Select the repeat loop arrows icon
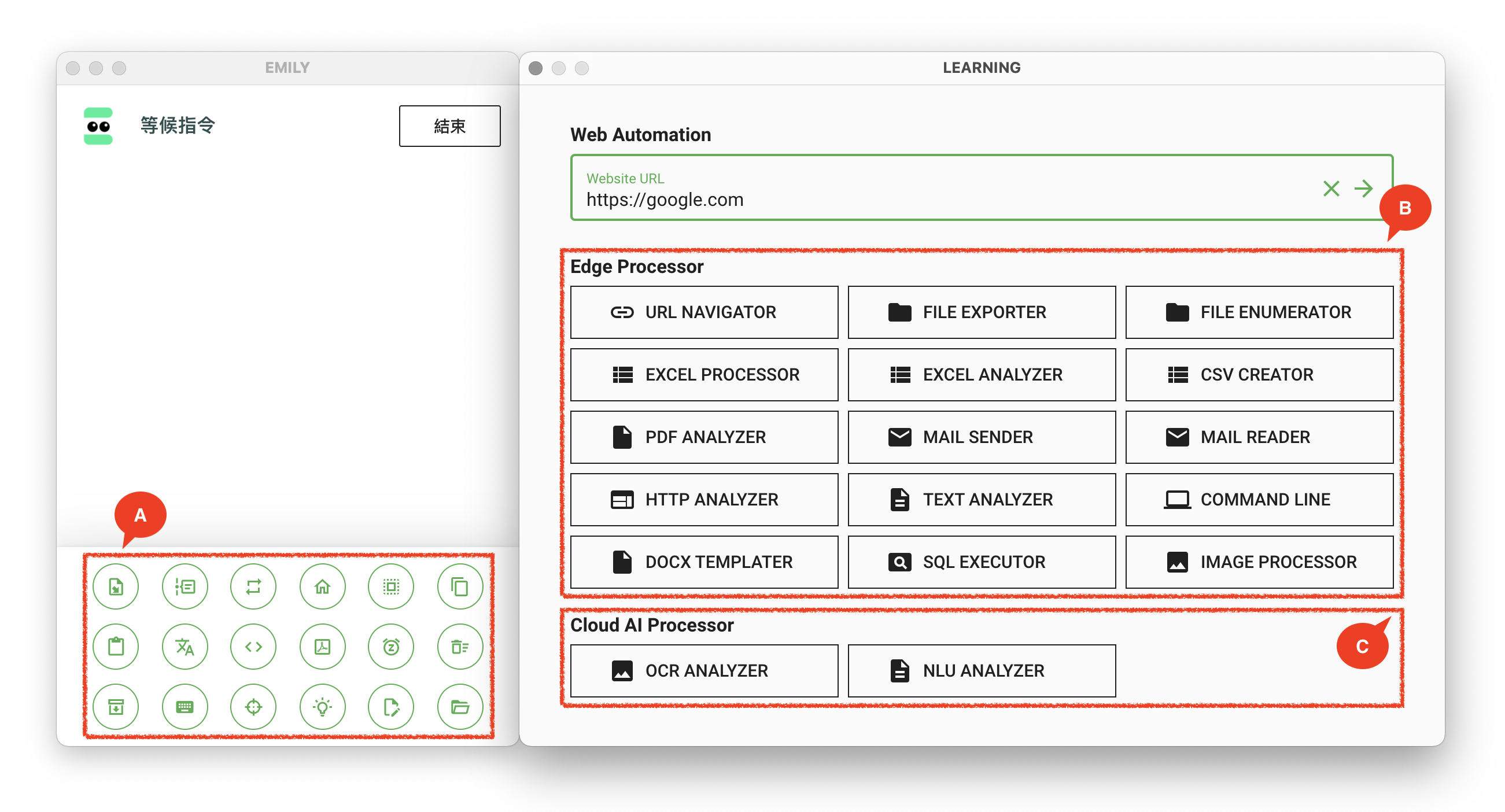 [253, 586]
